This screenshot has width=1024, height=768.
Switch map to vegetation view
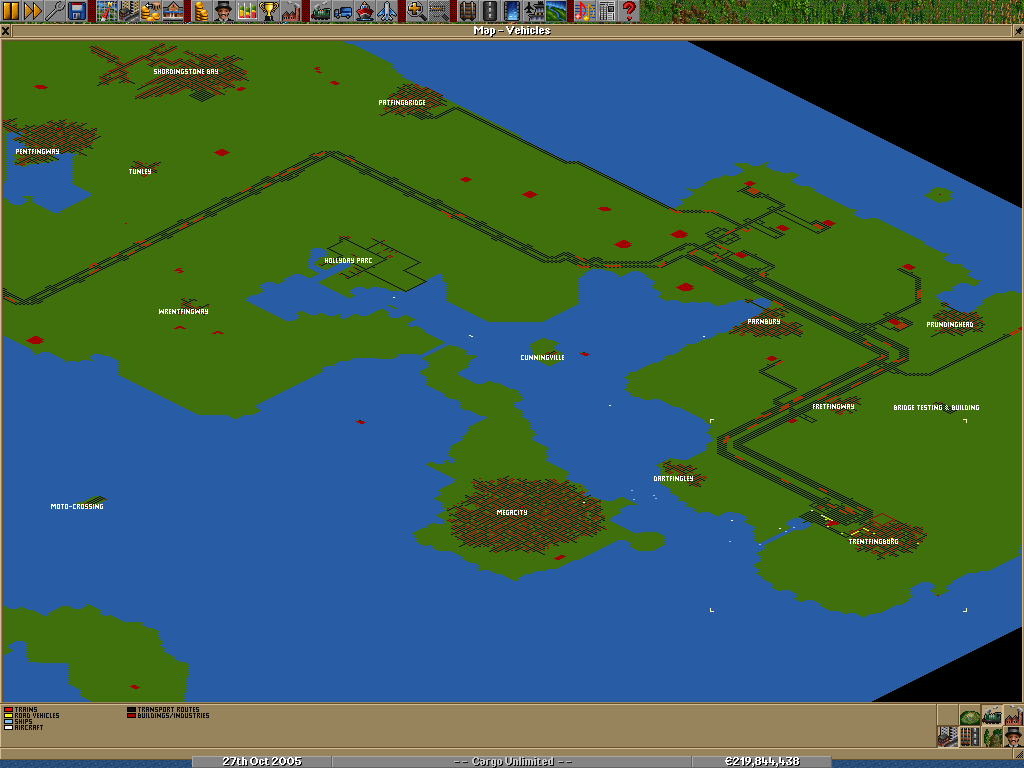pyautogui.click(x=992, y=737)
